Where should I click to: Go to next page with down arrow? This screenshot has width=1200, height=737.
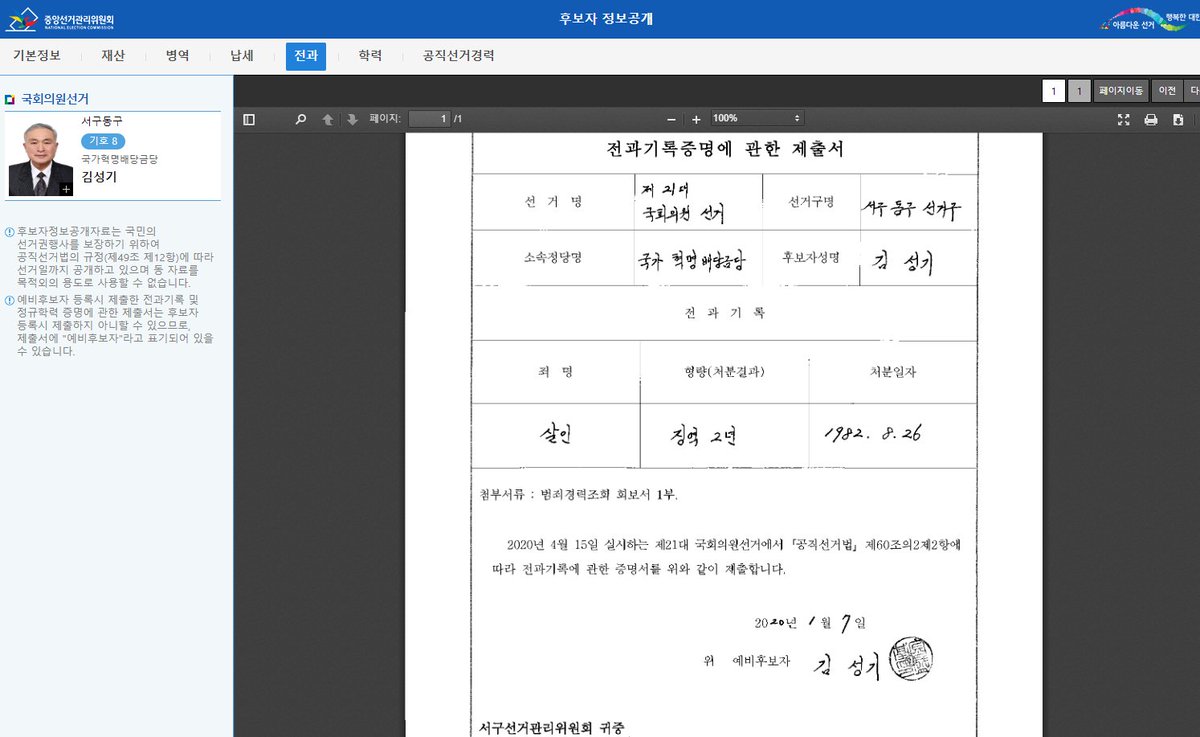351,119
